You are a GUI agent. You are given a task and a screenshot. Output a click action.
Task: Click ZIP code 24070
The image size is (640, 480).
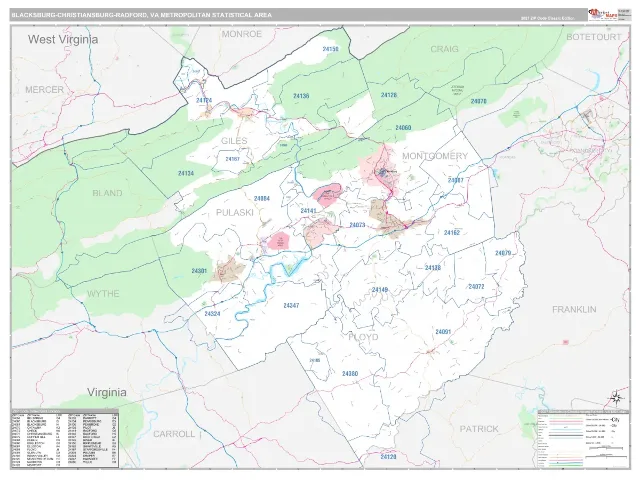click(x=478, y=101)
